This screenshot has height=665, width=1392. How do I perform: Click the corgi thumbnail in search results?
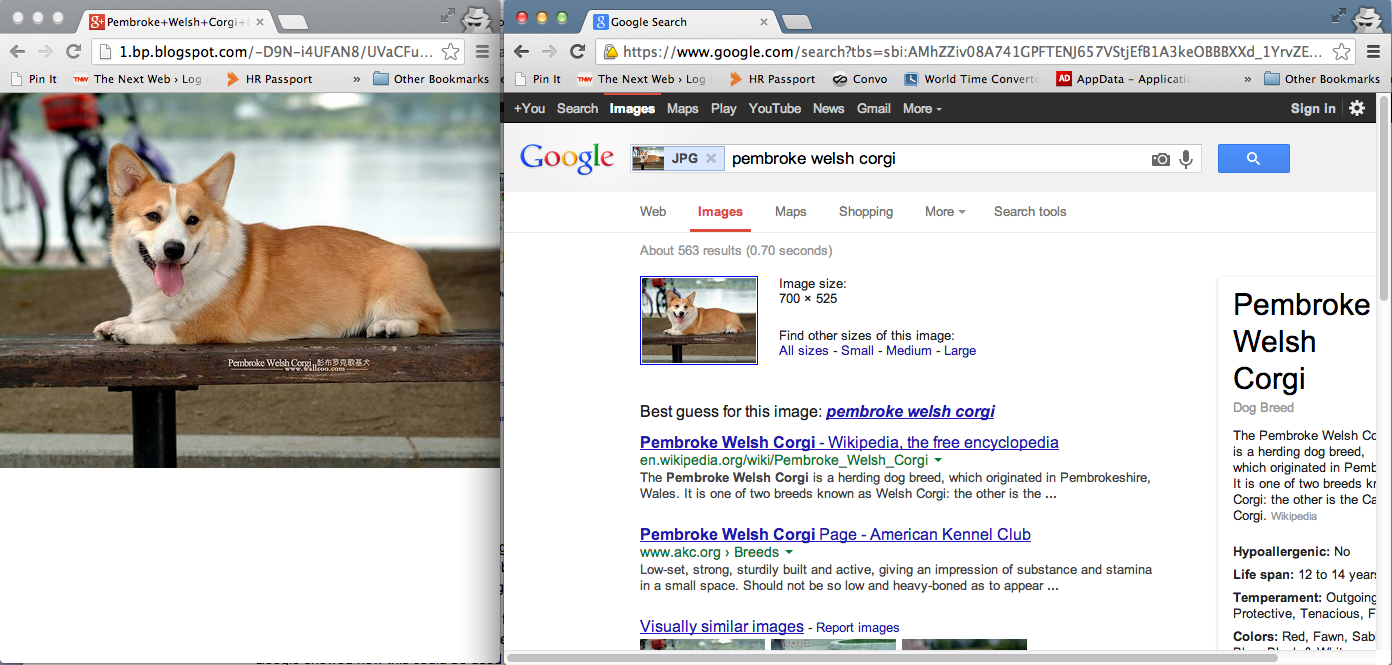tap(699, 320)
